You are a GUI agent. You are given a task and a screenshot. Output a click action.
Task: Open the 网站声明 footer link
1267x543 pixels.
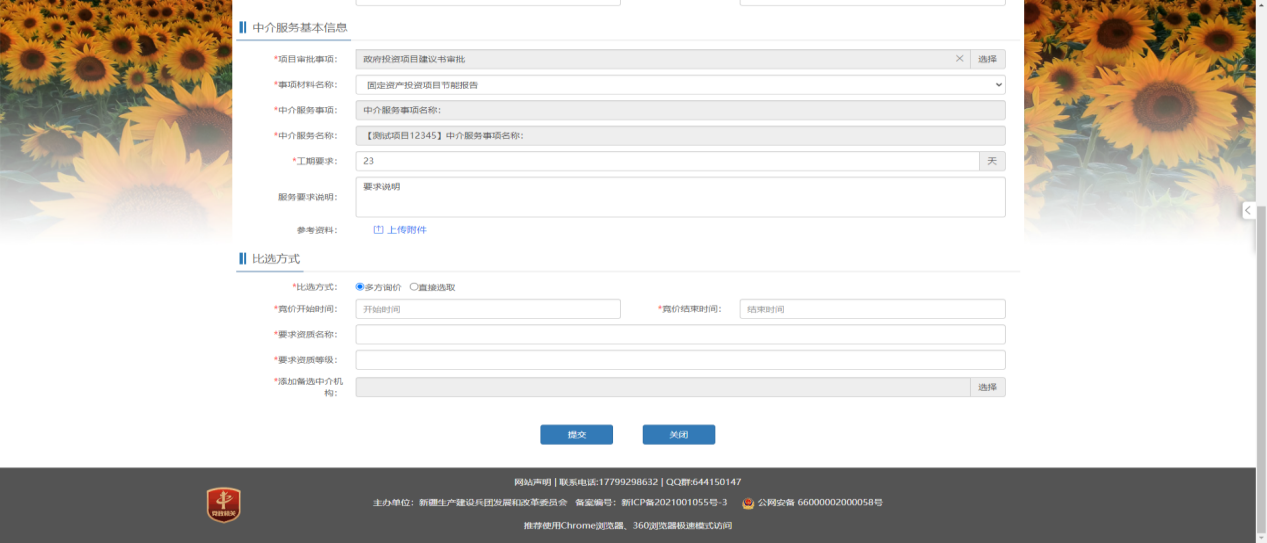[533, 482]
